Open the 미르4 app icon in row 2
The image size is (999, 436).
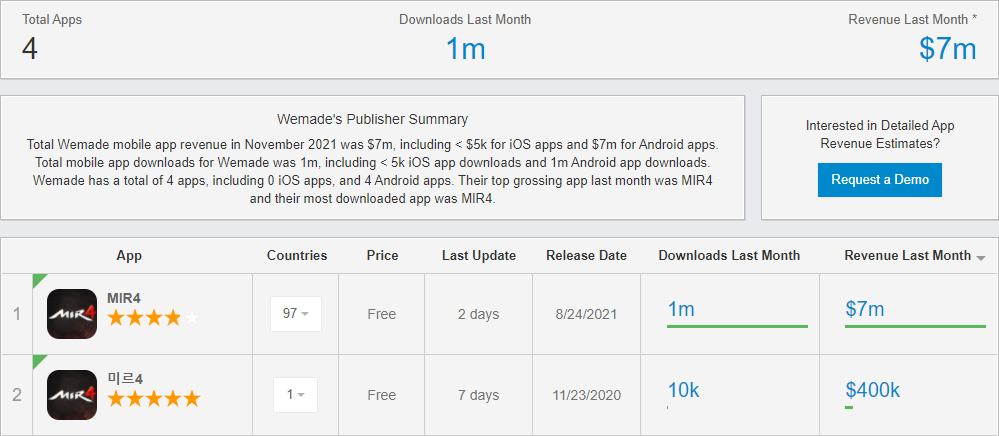pos(72,395)
